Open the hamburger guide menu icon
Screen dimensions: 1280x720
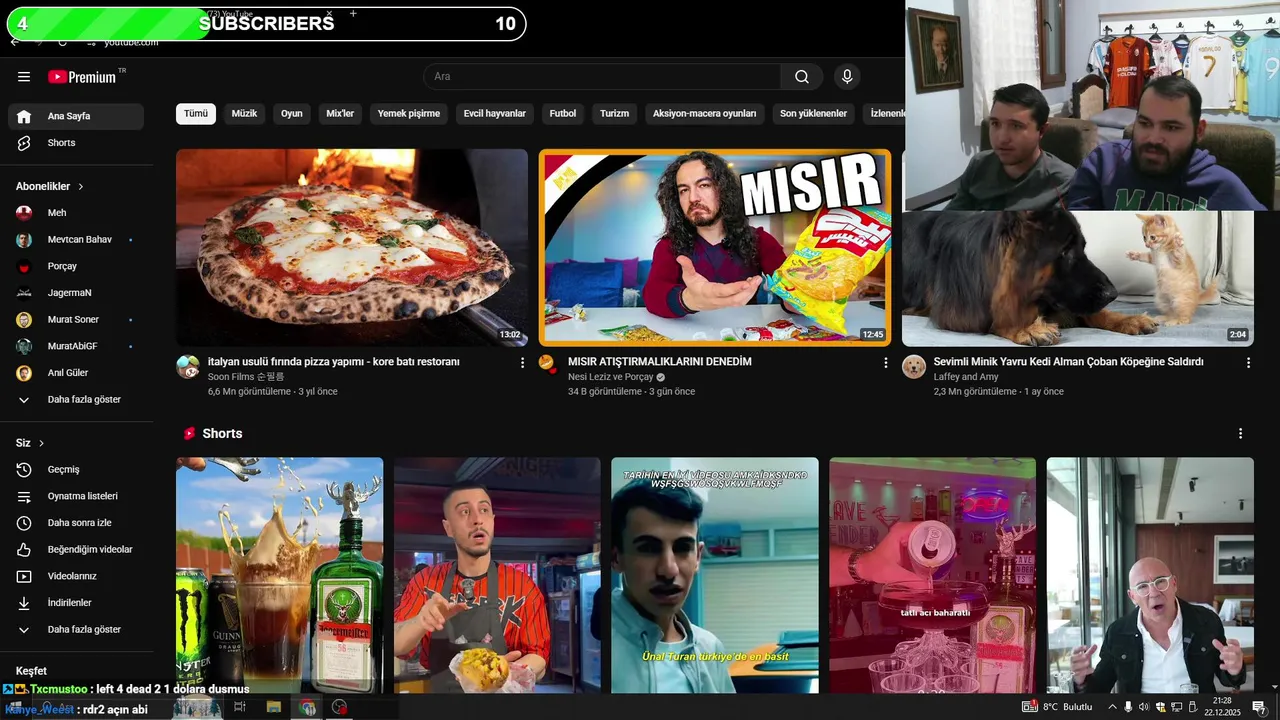(x=24, y=77)
